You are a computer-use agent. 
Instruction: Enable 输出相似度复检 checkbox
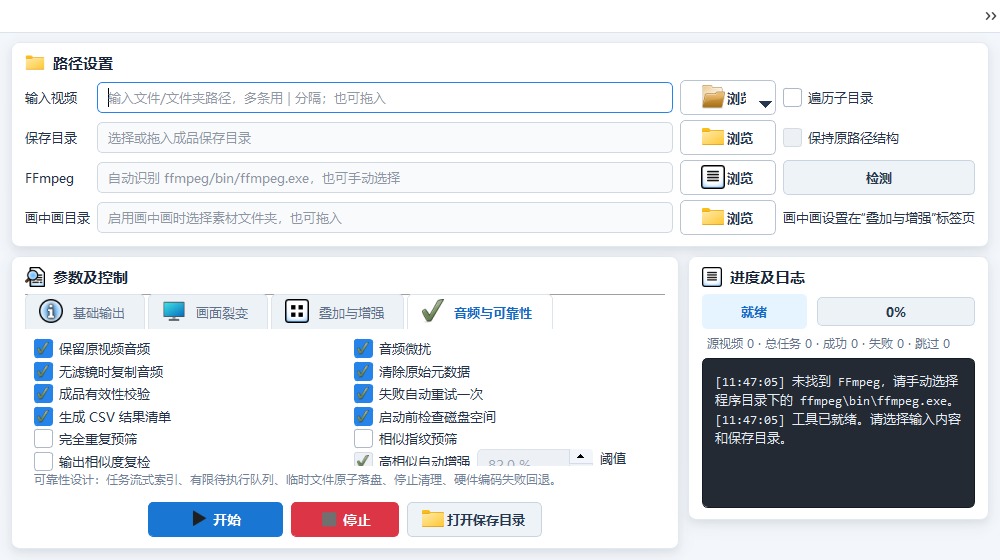[43, 461]
